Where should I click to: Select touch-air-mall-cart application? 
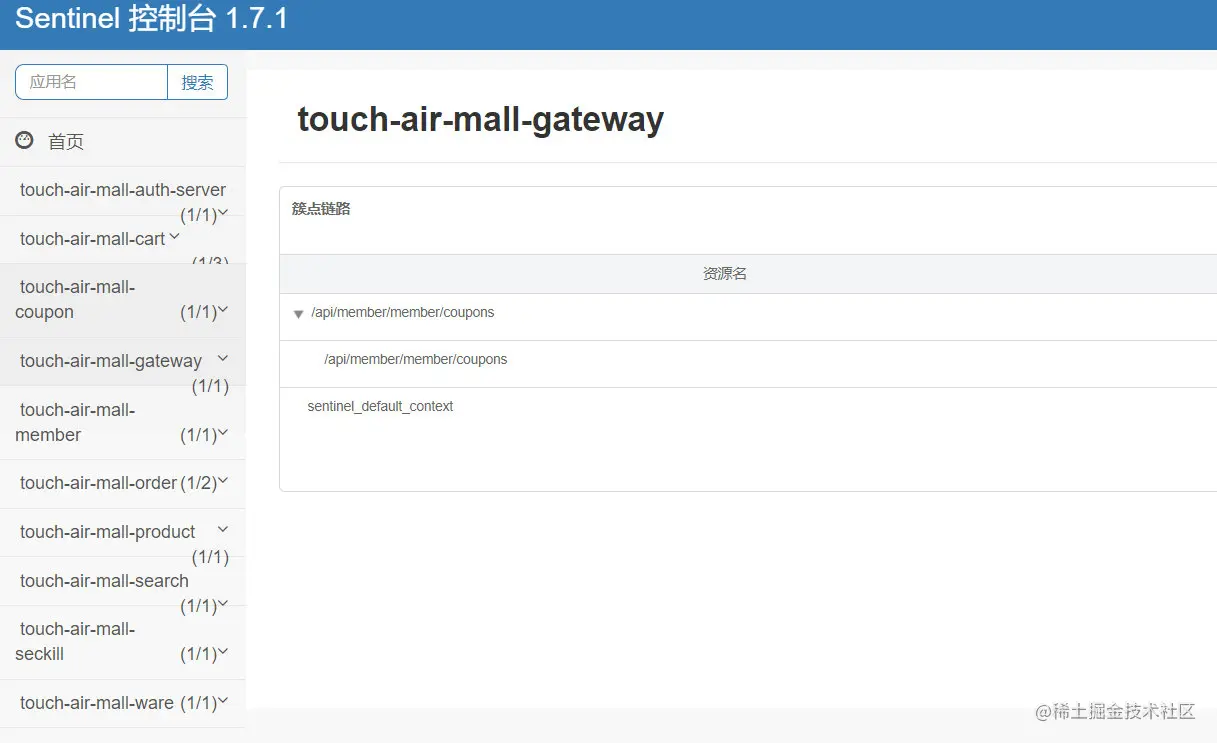click(92, 239)
